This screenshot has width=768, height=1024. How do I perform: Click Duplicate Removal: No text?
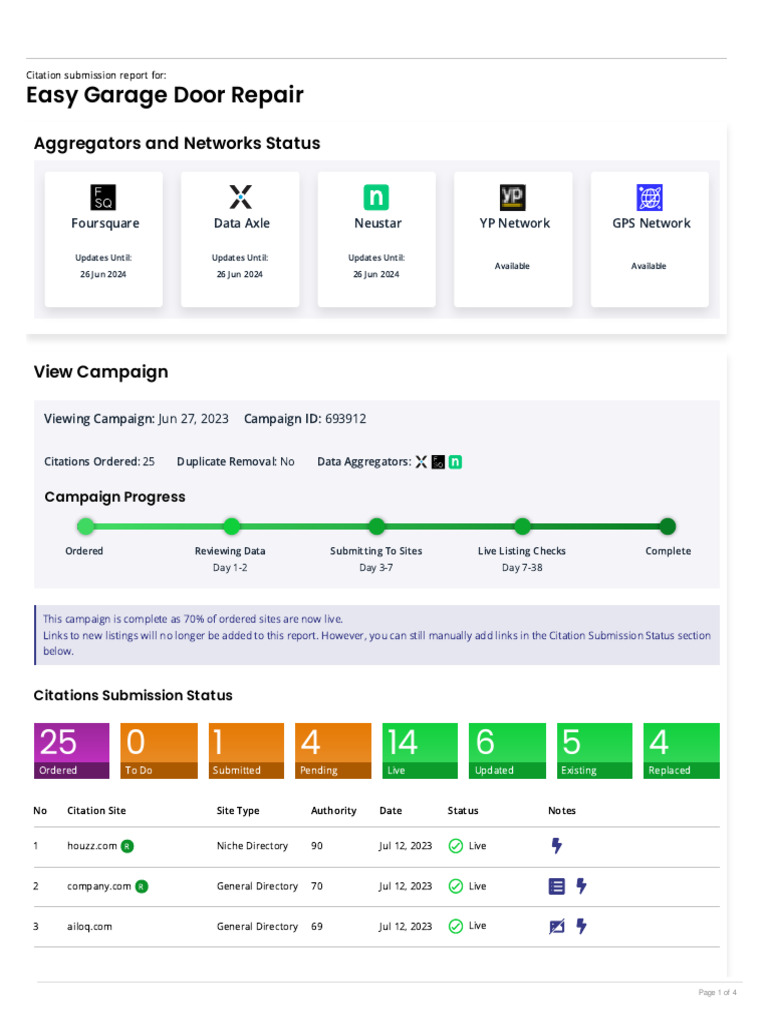[236, 462]
